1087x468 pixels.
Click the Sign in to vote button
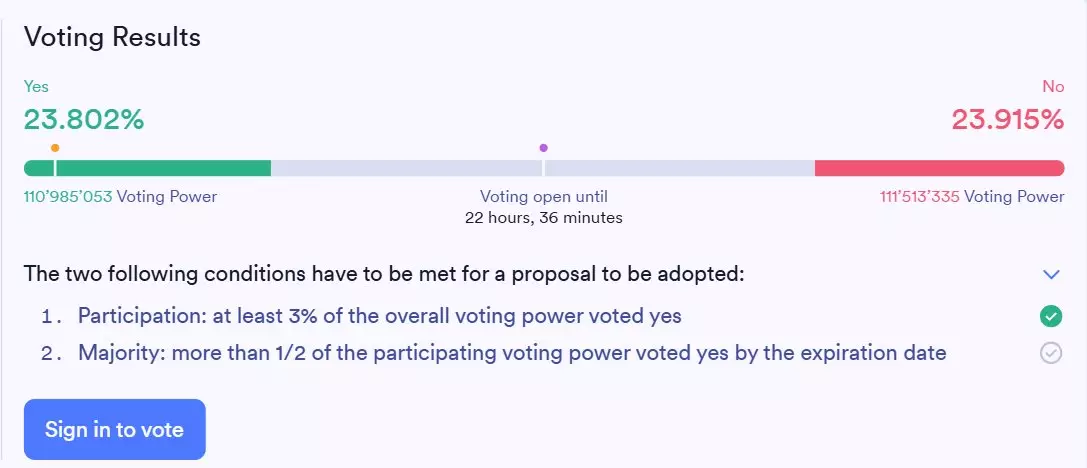[115, 429]
